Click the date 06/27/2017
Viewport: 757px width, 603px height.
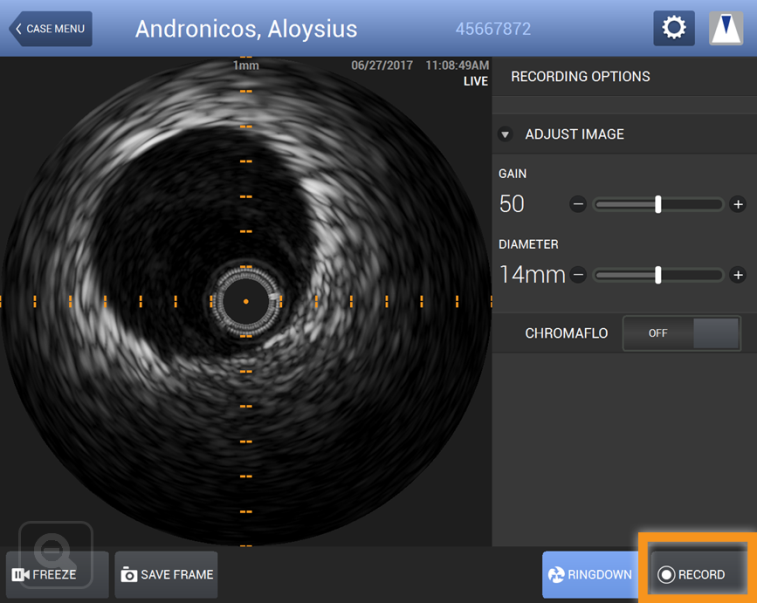pos(382,65)
